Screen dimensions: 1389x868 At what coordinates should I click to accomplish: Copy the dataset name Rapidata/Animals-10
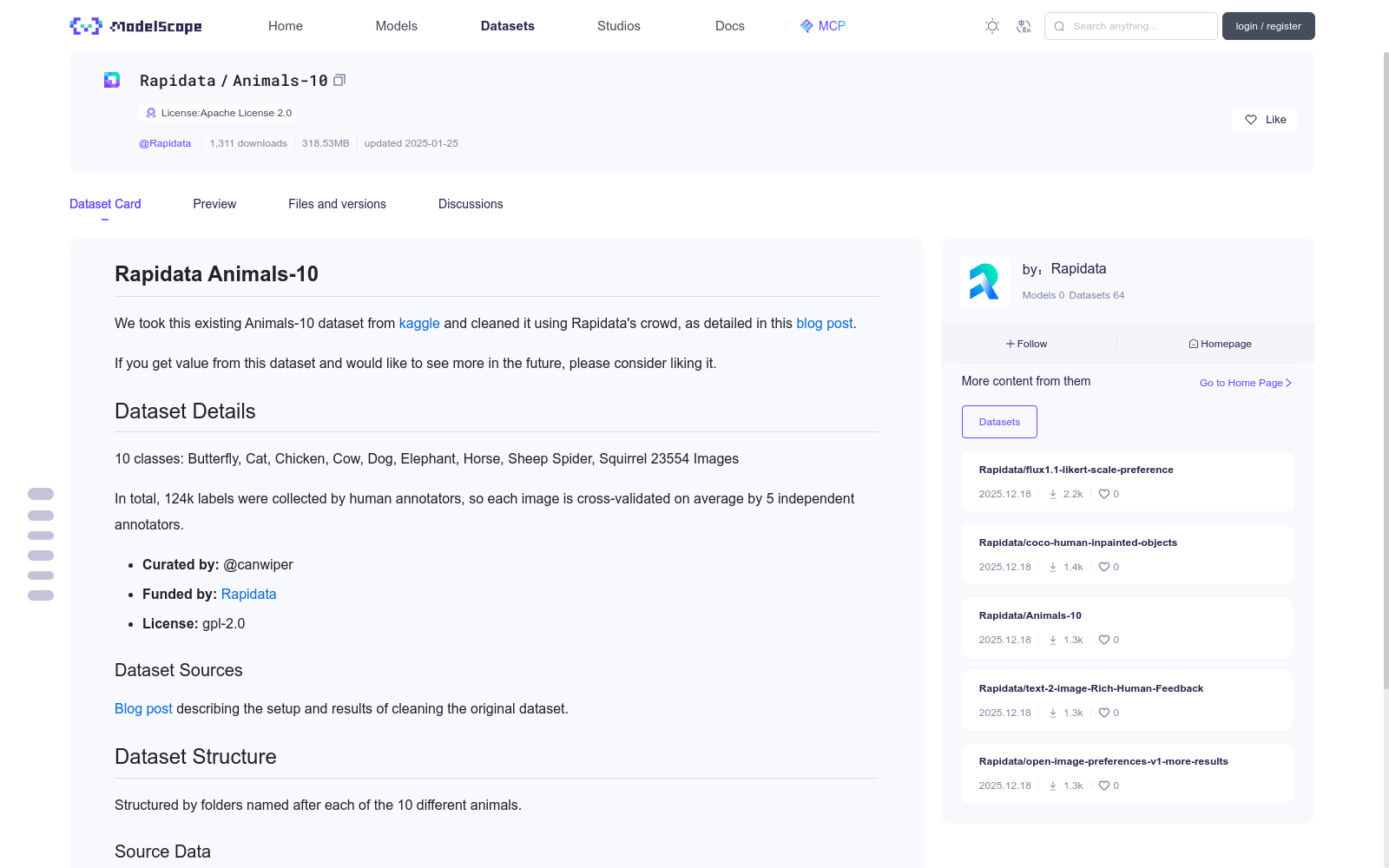[339, 80]
